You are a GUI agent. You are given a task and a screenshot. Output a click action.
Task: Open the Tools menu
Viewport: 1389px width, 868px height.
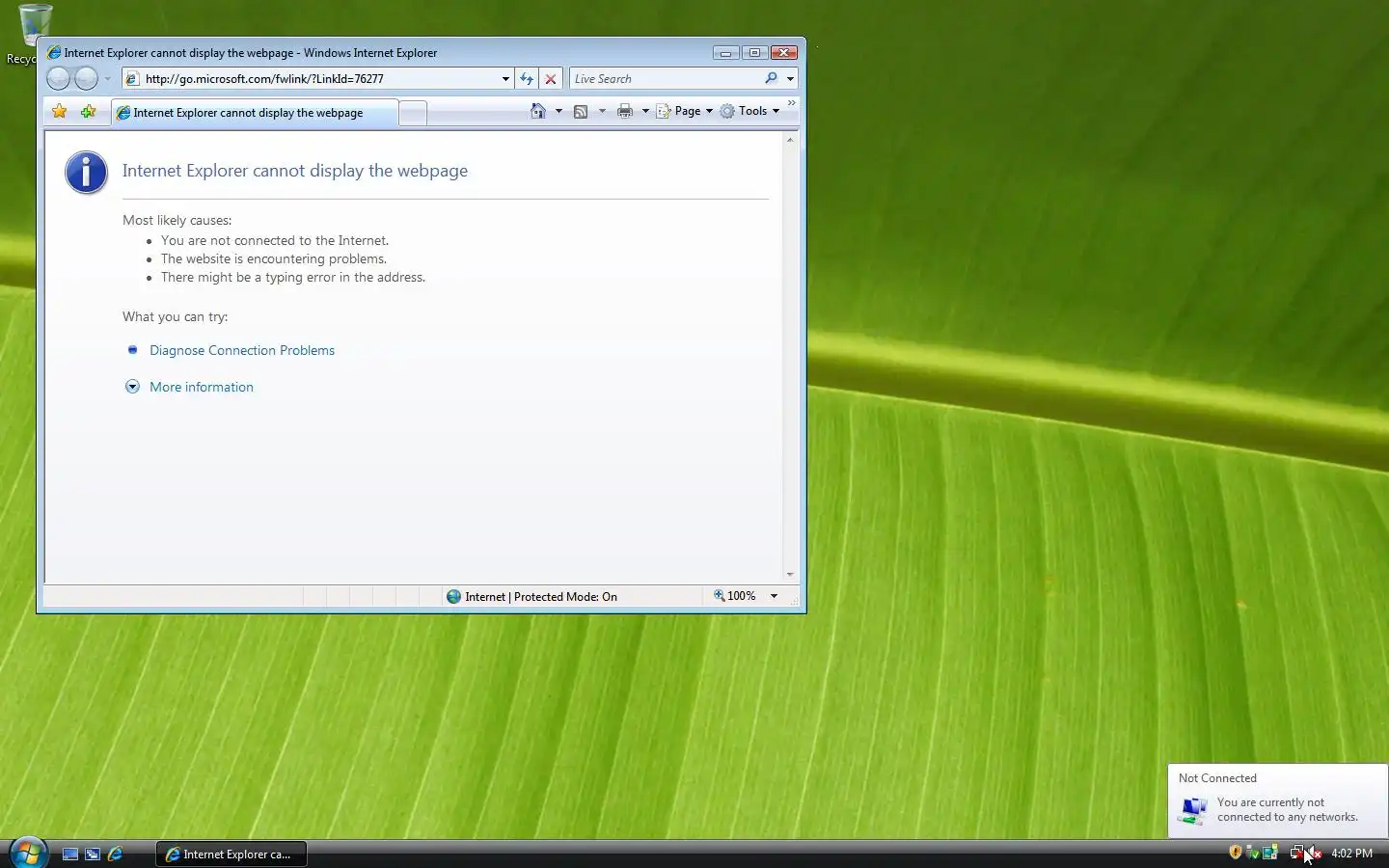tap(749, 111)
